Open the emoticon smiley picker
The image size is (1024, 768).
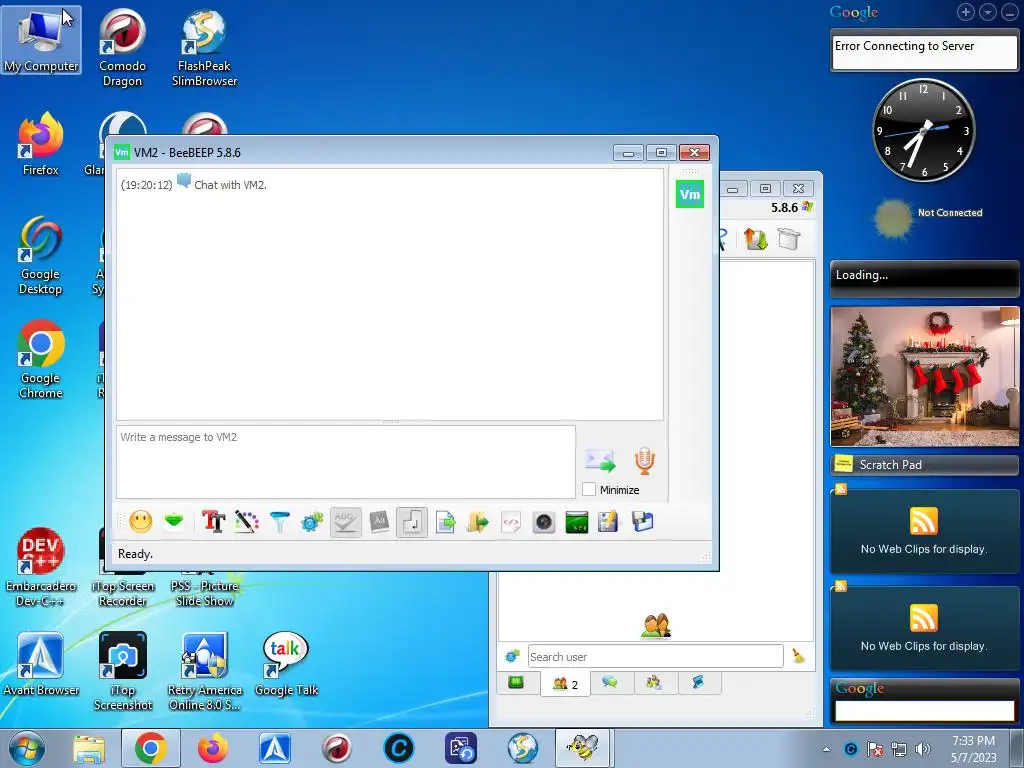tap(140, 522)
